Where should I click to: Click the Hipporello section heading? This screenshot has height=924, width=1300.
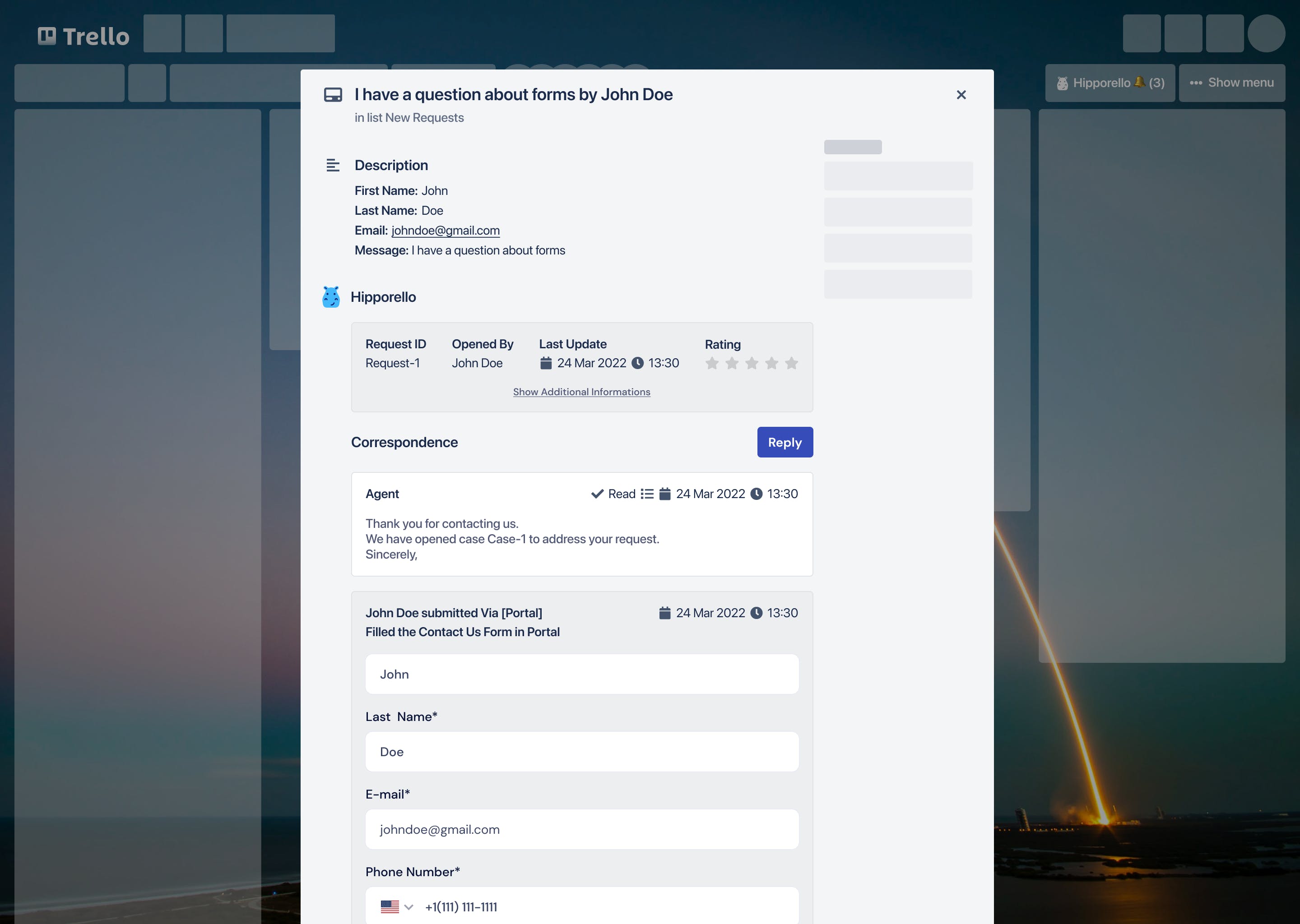coord(383,297)
